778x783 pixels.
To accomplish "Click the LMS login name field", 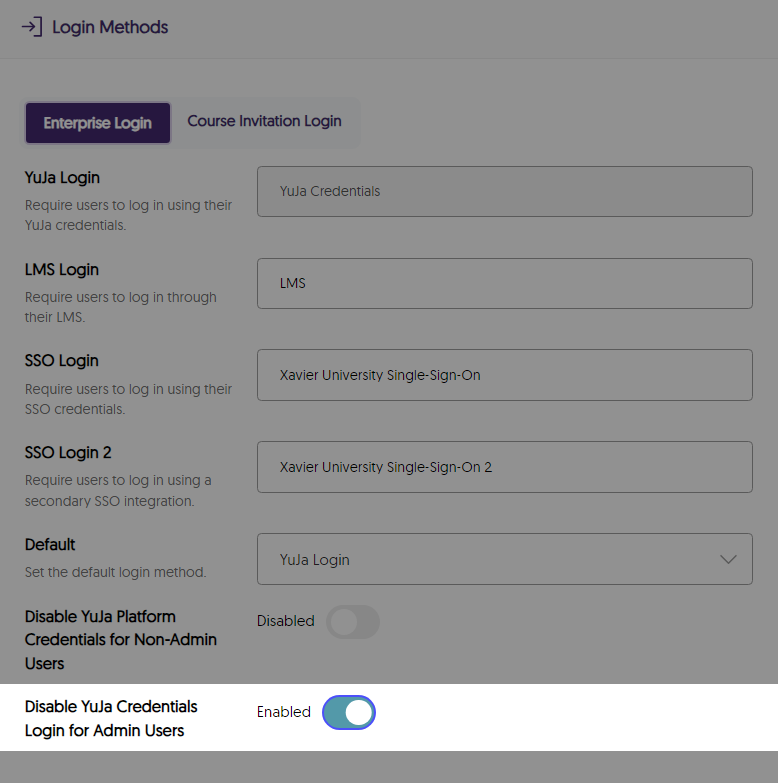I will [x=505, y=283].
